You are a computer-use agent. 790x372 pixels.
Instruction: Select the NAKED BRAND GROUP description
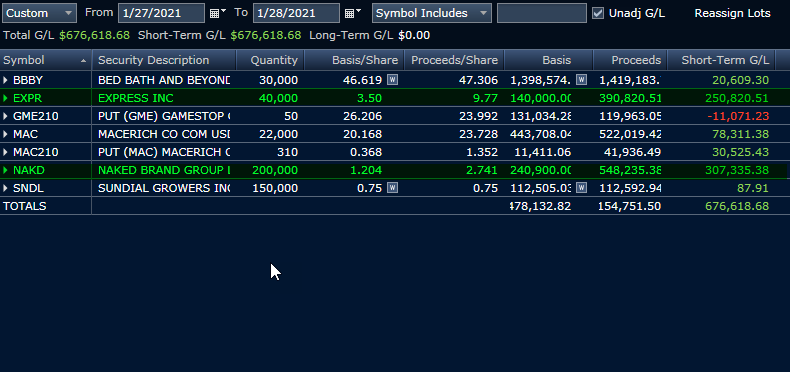[x=164, y=170]
